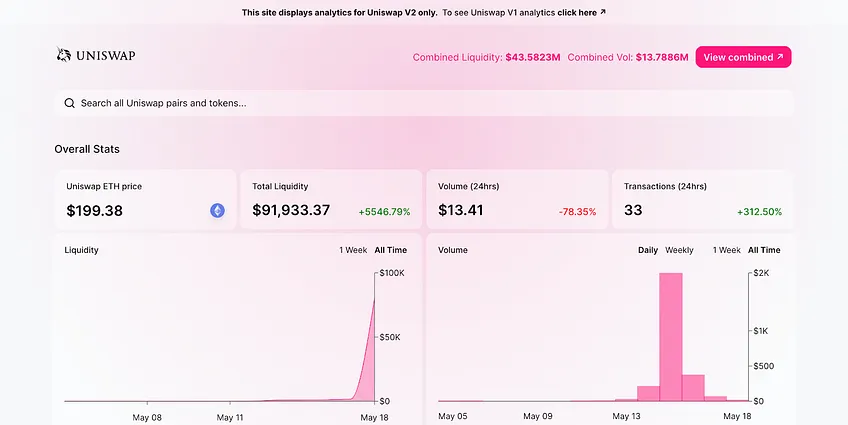Click the Total Liquidity stat card

(331, 200)
